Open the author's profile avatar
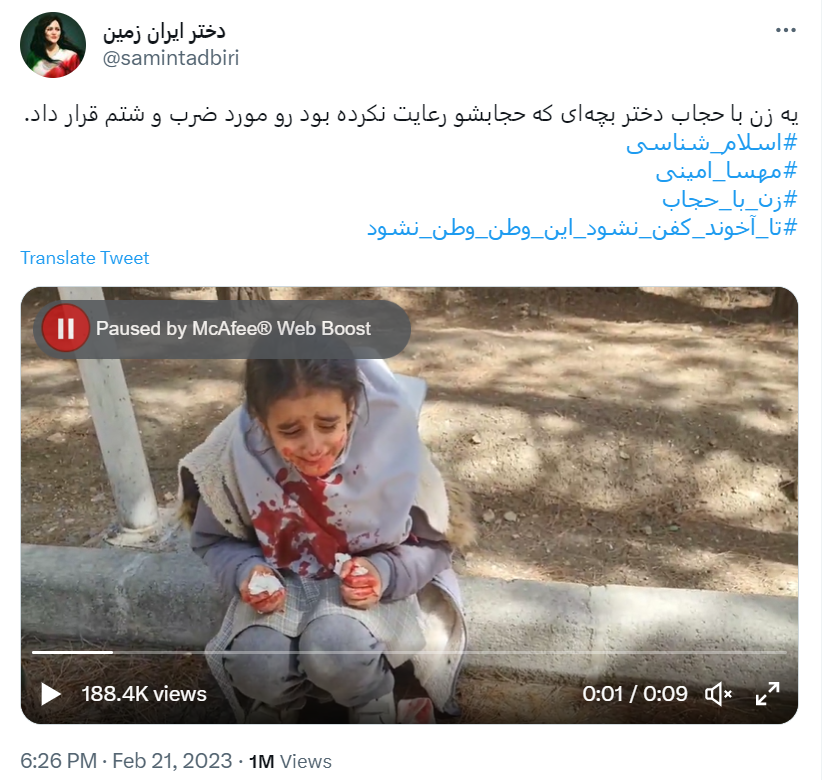The image size is (822, 780). coord(53,45)
